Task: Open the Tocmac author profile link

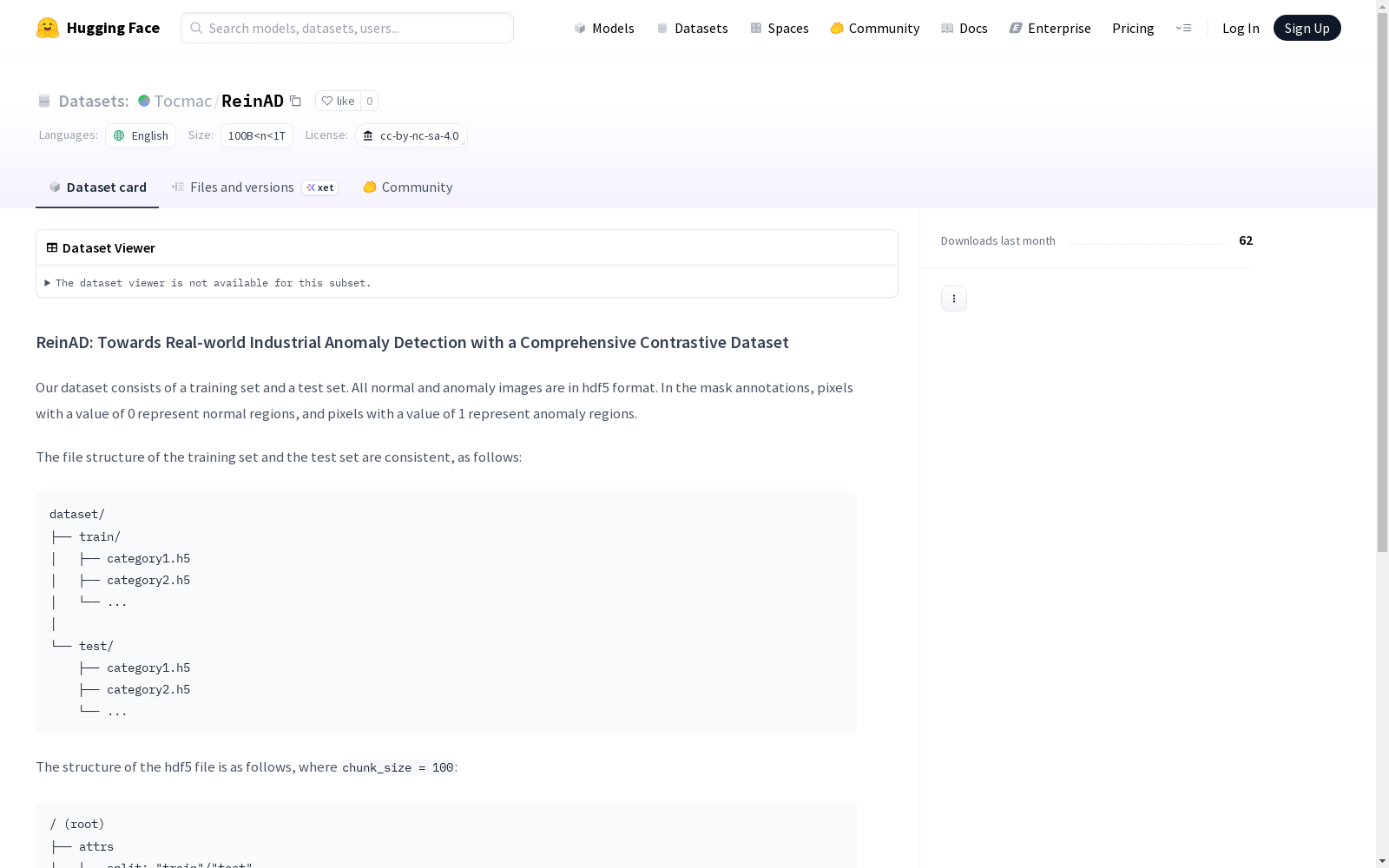Action: point(183,101)
